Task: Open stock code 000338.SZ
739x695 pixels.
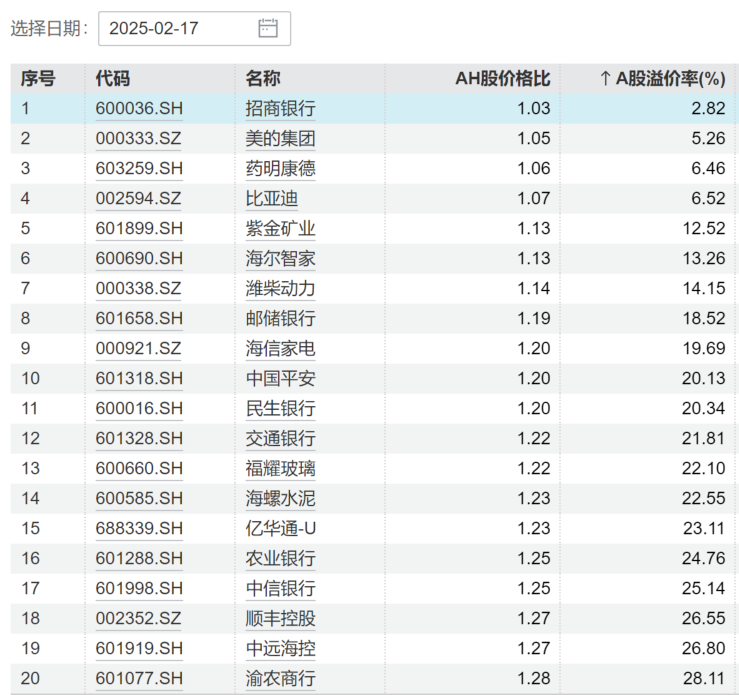Action: coord(139,288)
